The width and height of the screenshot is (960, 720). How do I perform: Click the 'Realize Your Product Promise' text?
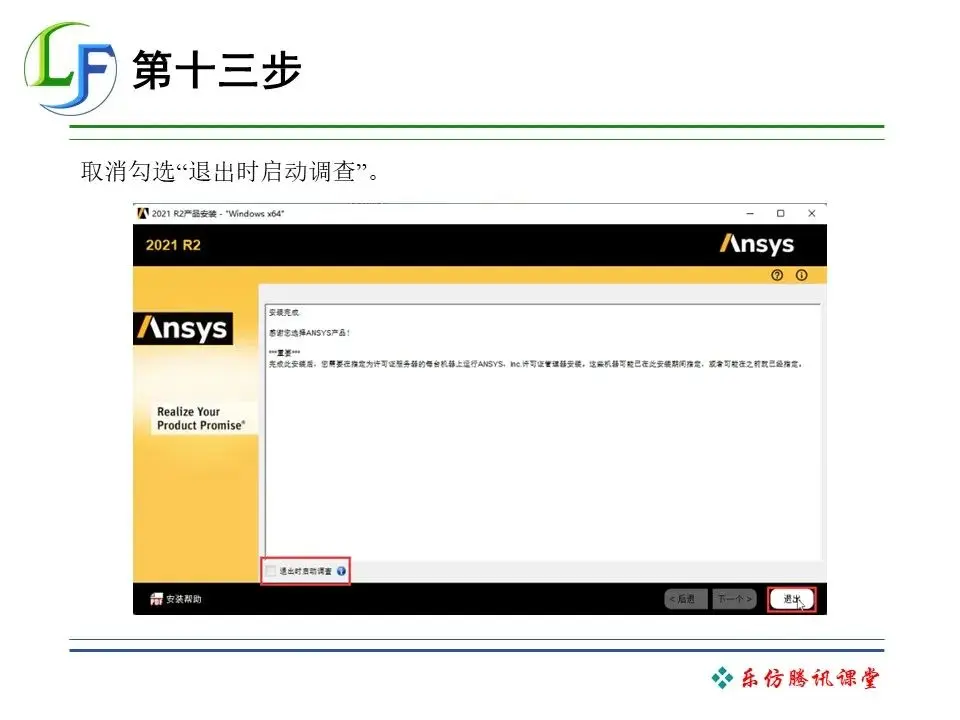pyautogui.click(x=201, y=419)
